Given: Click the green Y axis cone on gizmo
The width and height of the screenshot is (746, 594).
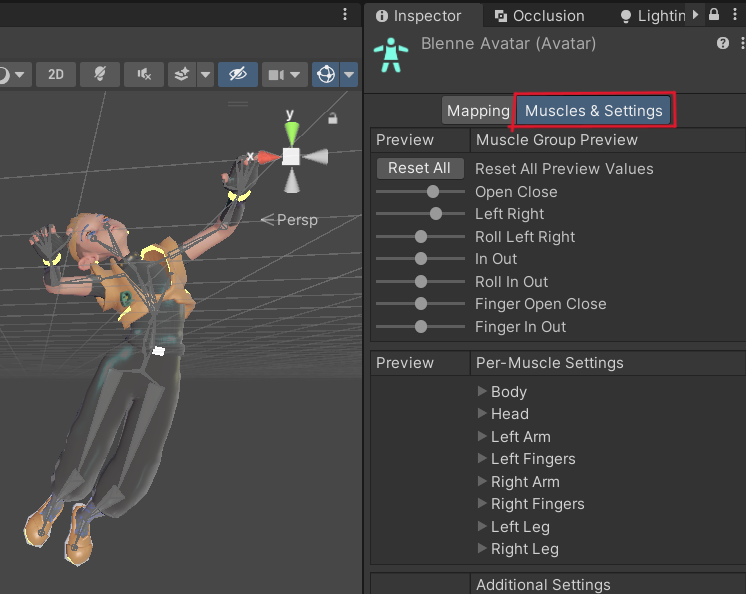Looking at the screenshot, I should 290,130.
